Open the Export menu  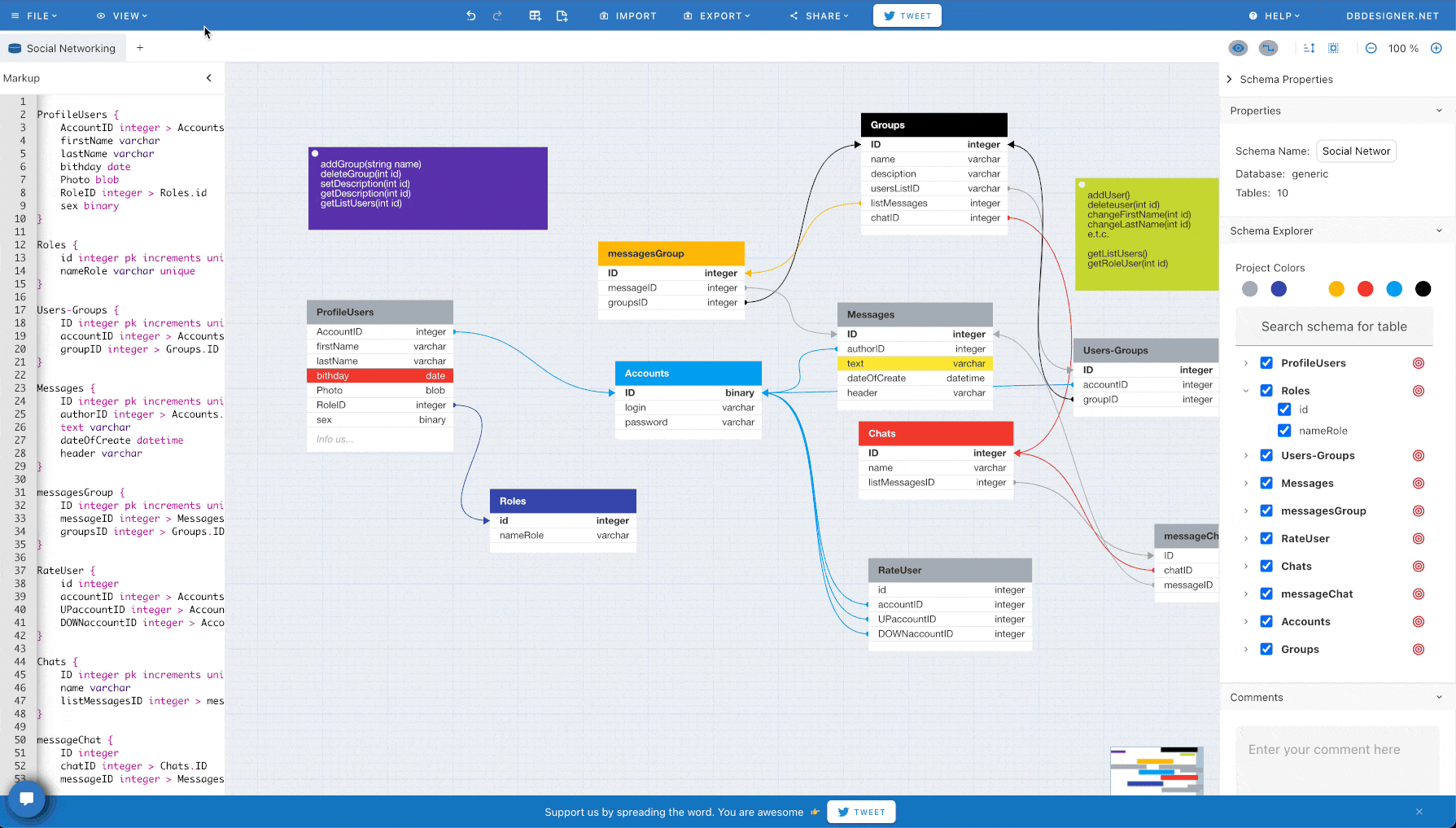pyautogui.click(x=717, y=15)
